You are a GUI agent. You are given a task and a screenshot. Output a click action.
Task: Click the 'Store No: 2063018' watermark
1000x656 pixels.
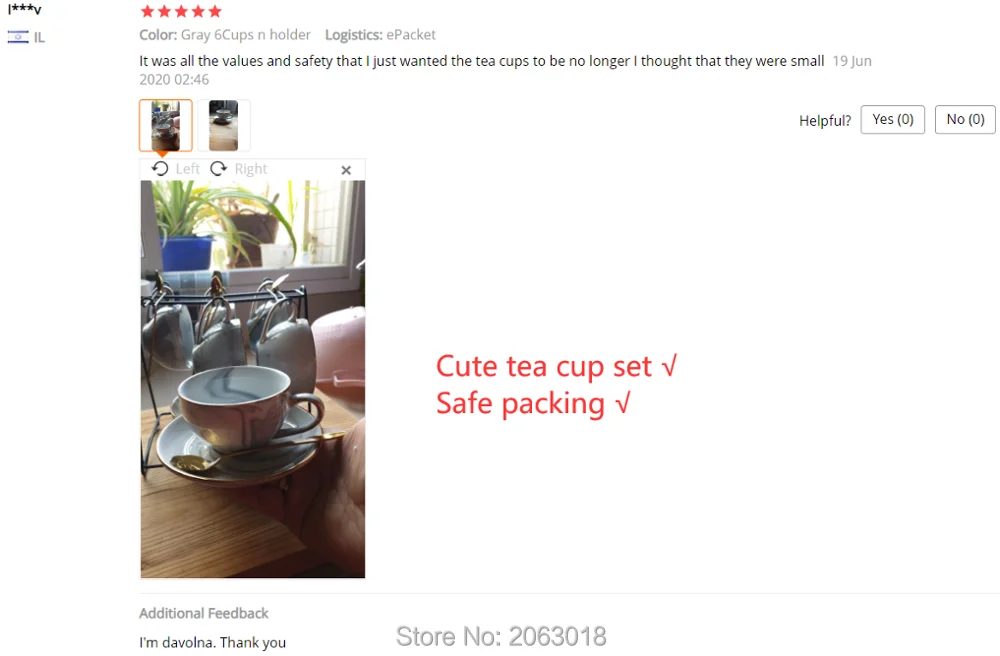(x=501, y=636)
